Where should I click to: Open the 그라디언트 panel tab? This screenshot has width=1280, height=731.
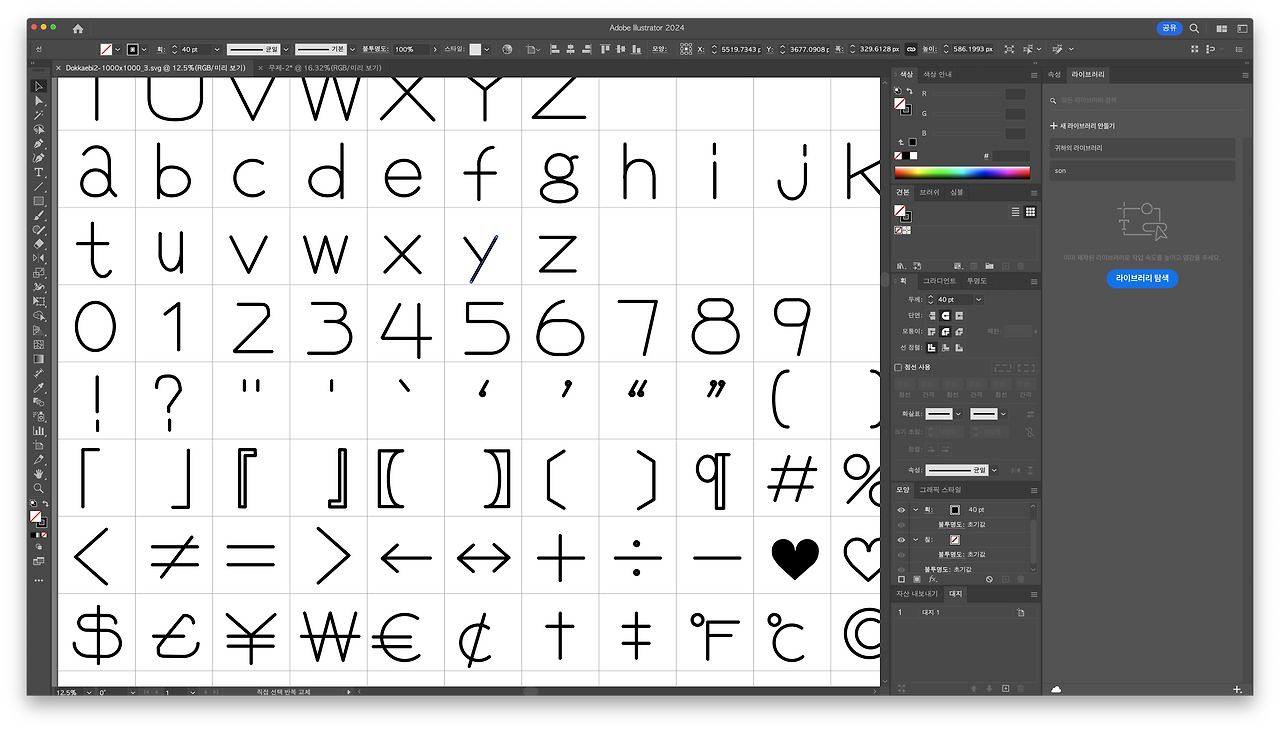939,281
